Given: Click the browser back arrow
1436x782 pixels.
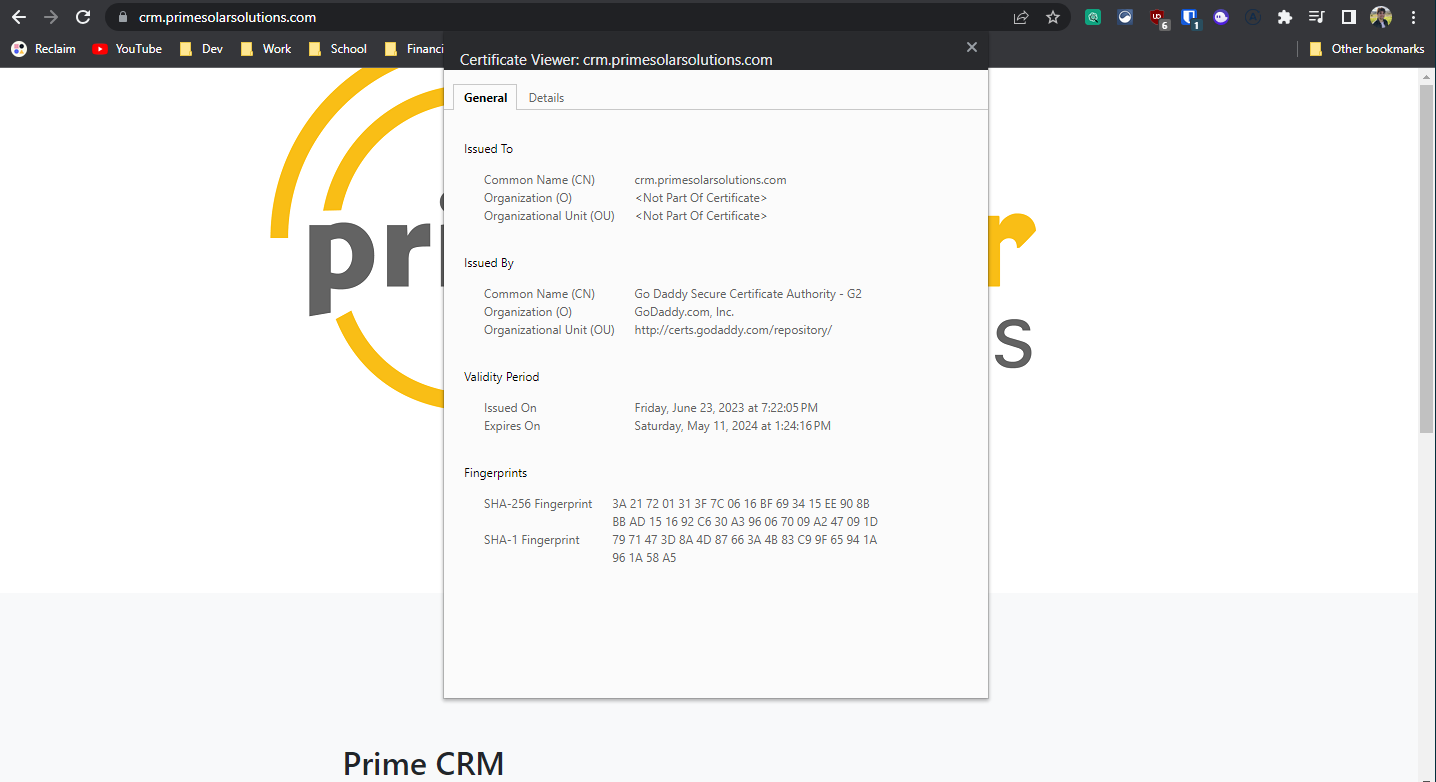Looking at the screenshot, I should click(x=18, y=17).
